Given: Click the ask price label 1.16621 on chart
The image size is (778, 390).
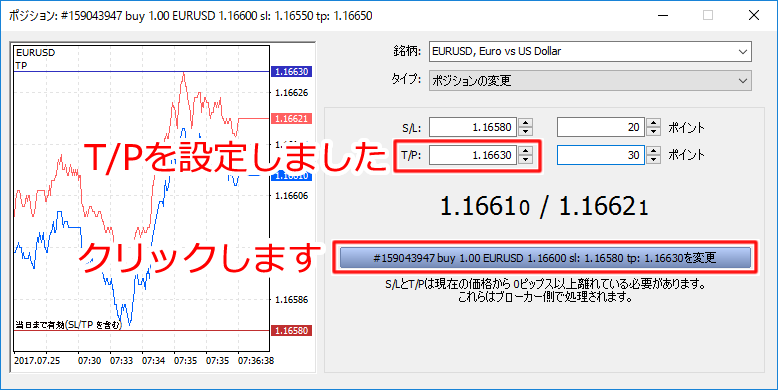Looking at the screenshot, I should 291,119.
